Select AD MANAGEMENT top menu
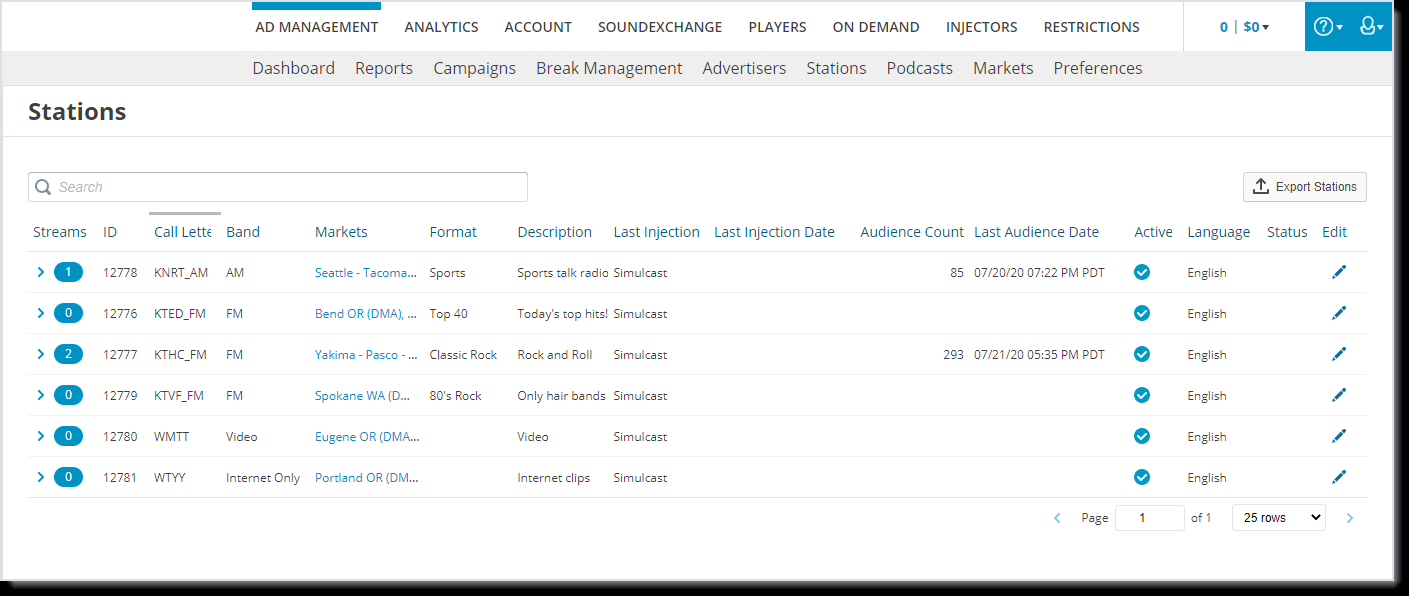This screenshot has width=1409, height=596. (317, 27)
